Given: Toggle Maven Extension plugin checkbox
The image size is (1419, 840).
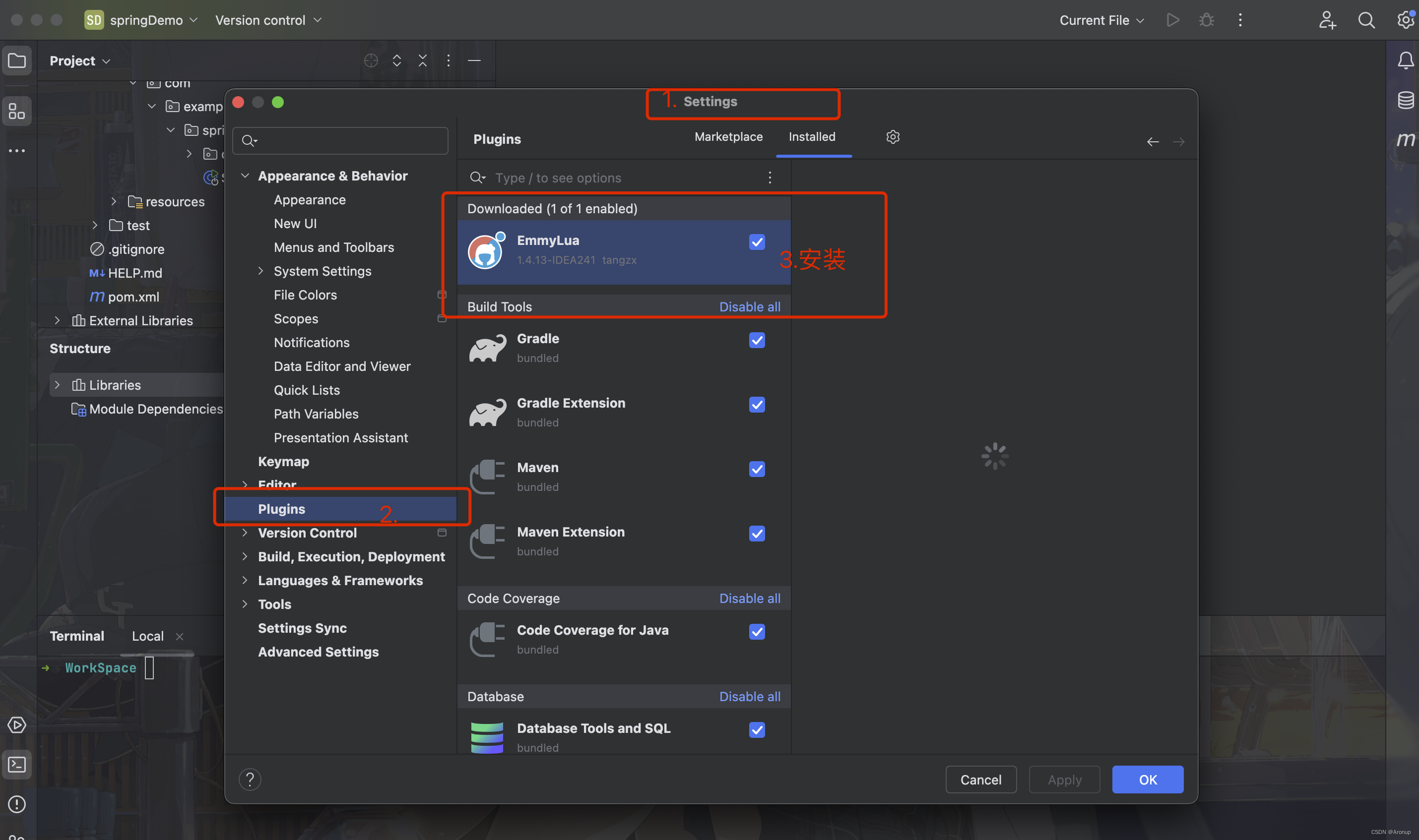Looking at the screenshot, I should coord(757,534).
